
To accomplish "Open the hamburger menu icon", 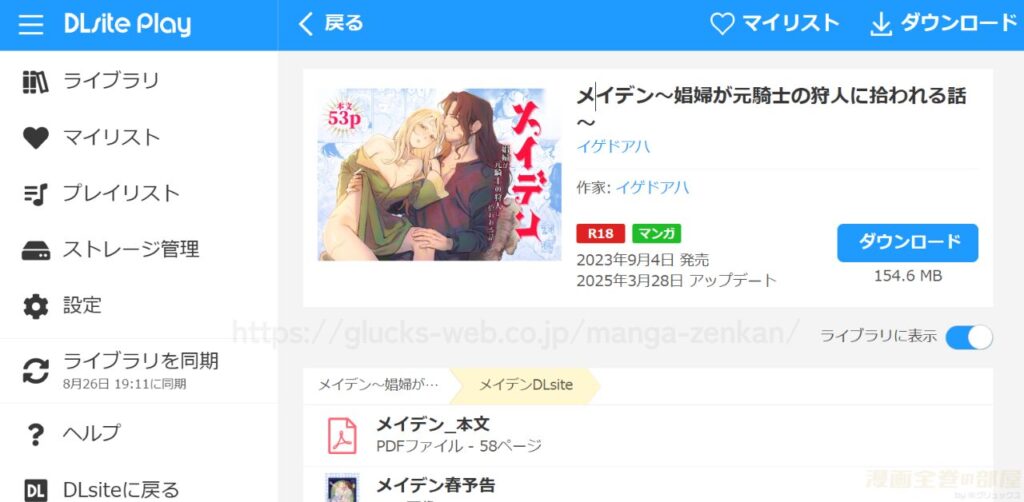I will click(x=31, y=25).
